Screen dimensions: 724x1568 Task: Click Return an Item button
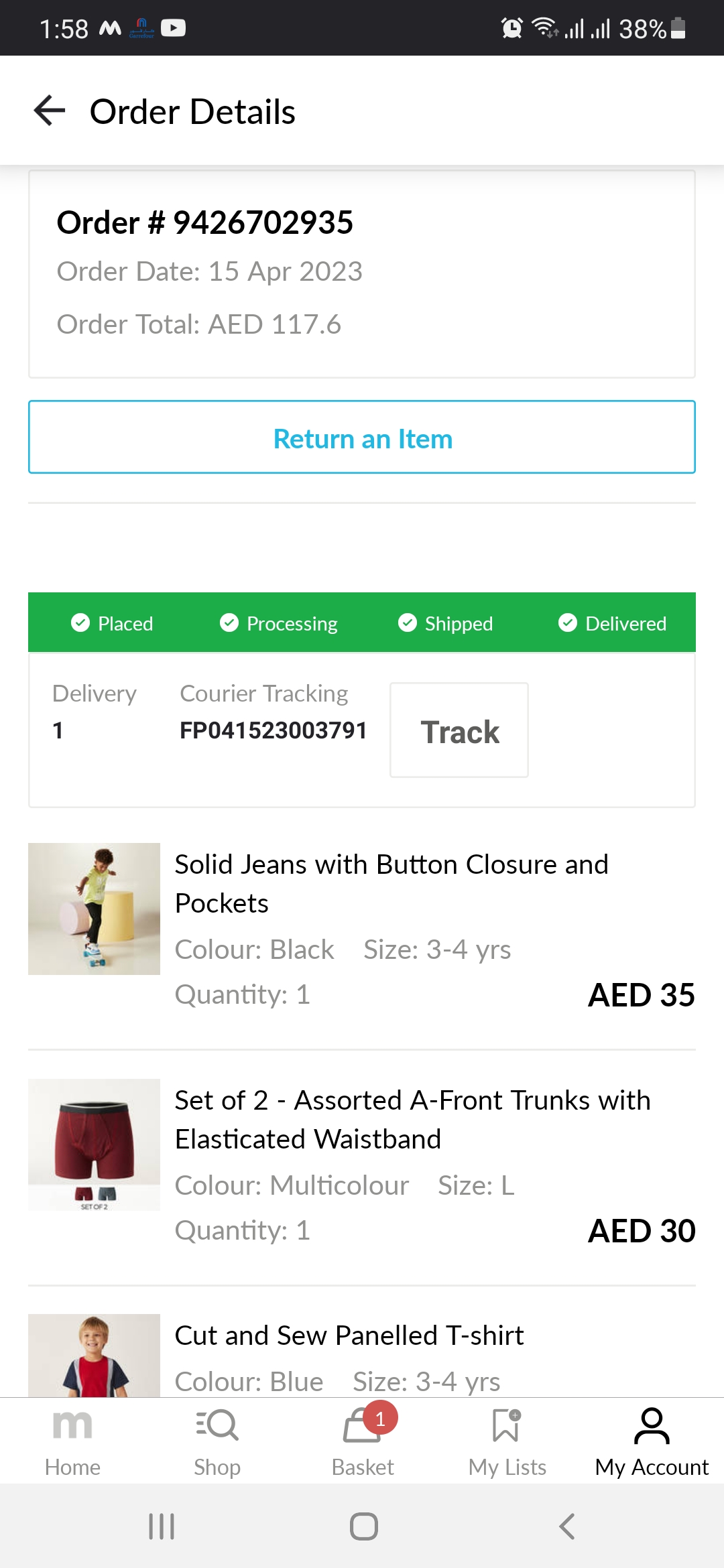[362, 438]
